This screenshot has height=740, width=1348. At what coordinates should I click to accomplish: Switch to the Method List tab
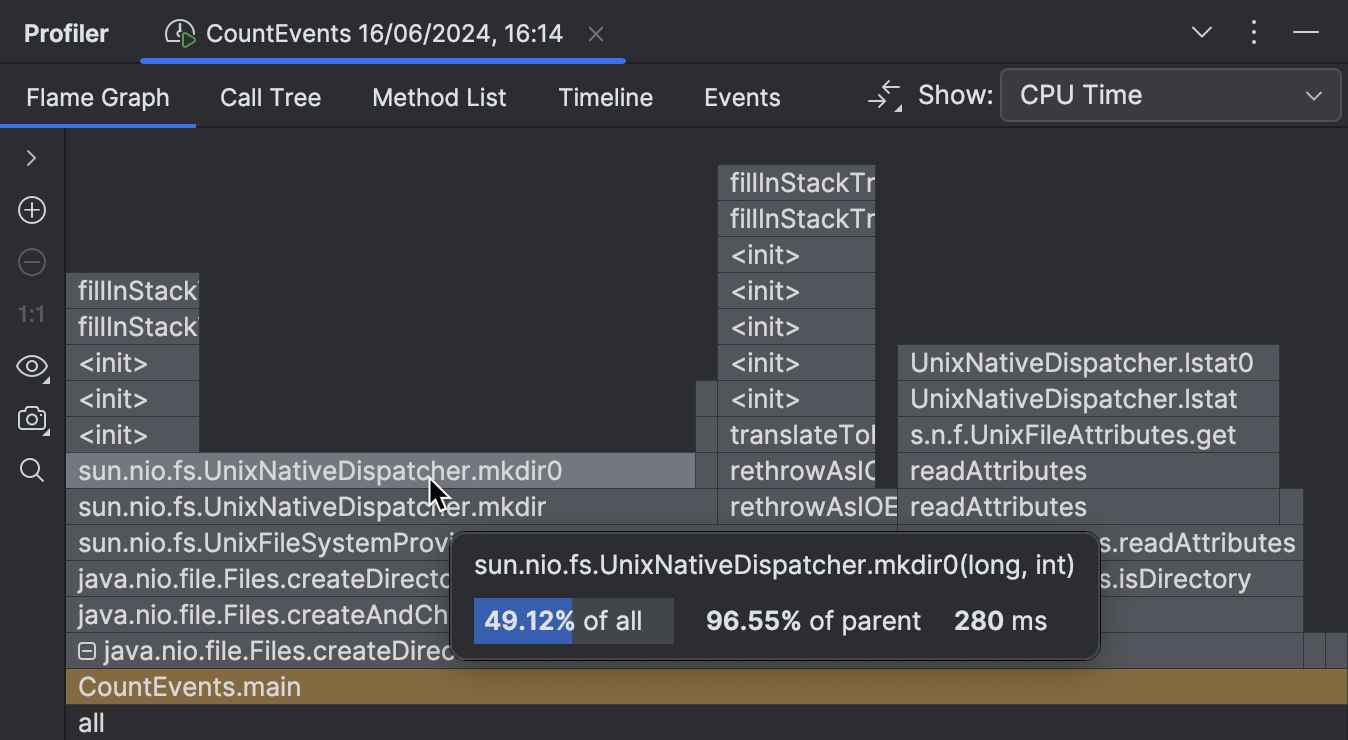439,98
